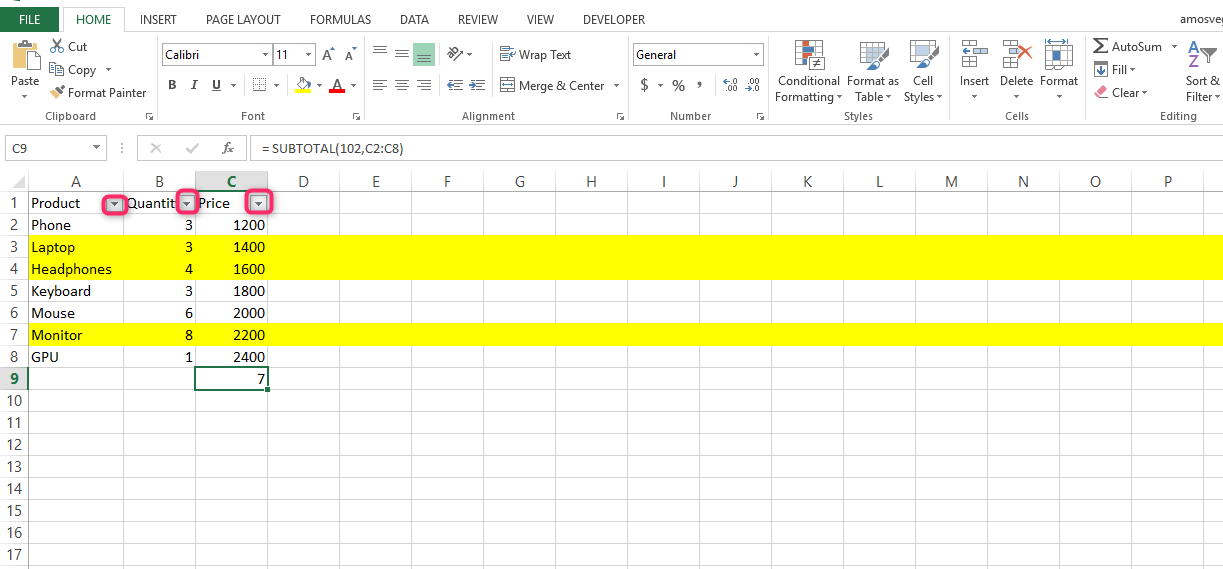Open the Calibri font name dropdown

[265, 55]
